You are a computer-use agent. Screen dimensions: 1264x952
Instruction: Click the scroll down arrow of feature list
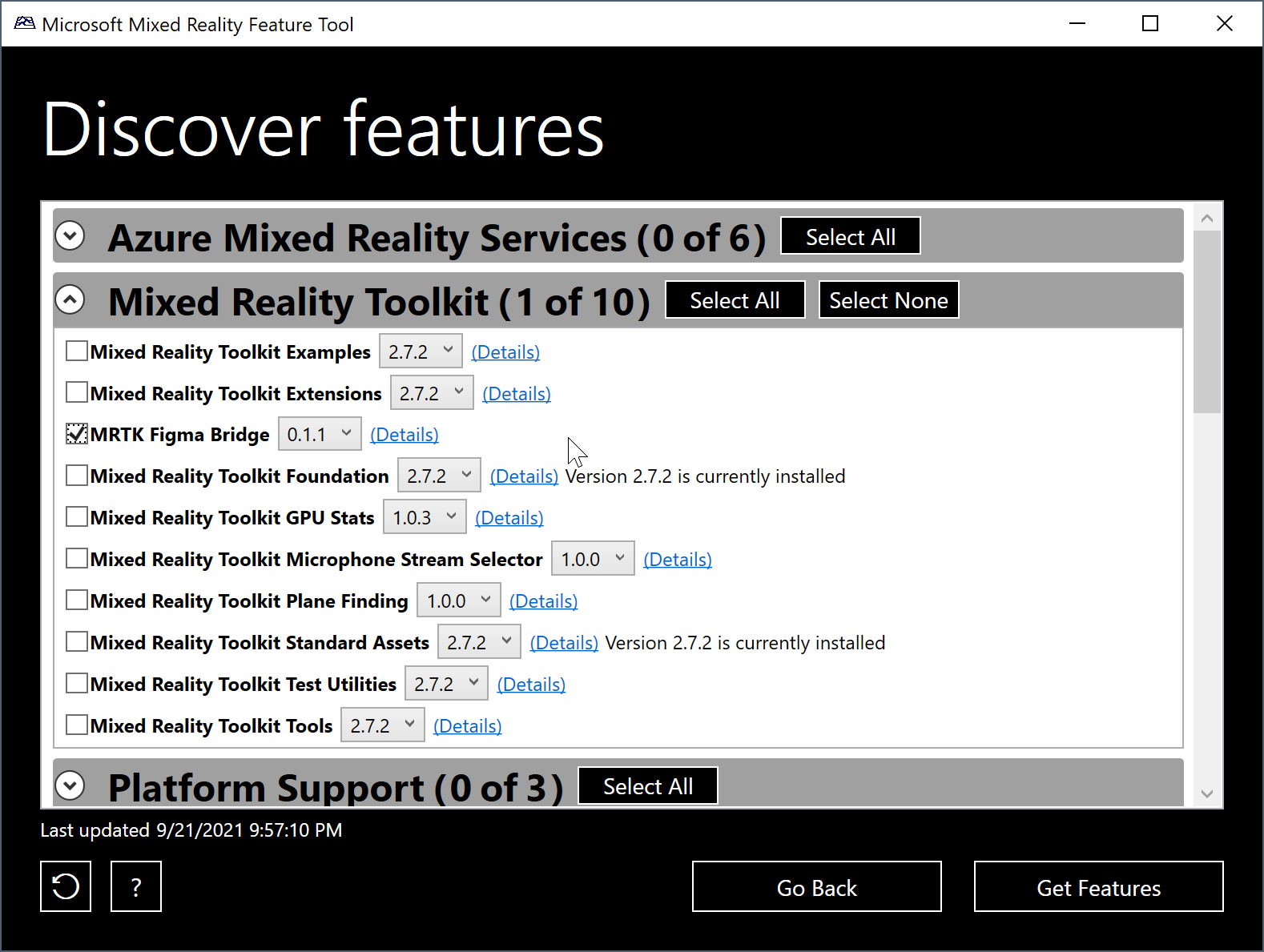click(1207, 793)
